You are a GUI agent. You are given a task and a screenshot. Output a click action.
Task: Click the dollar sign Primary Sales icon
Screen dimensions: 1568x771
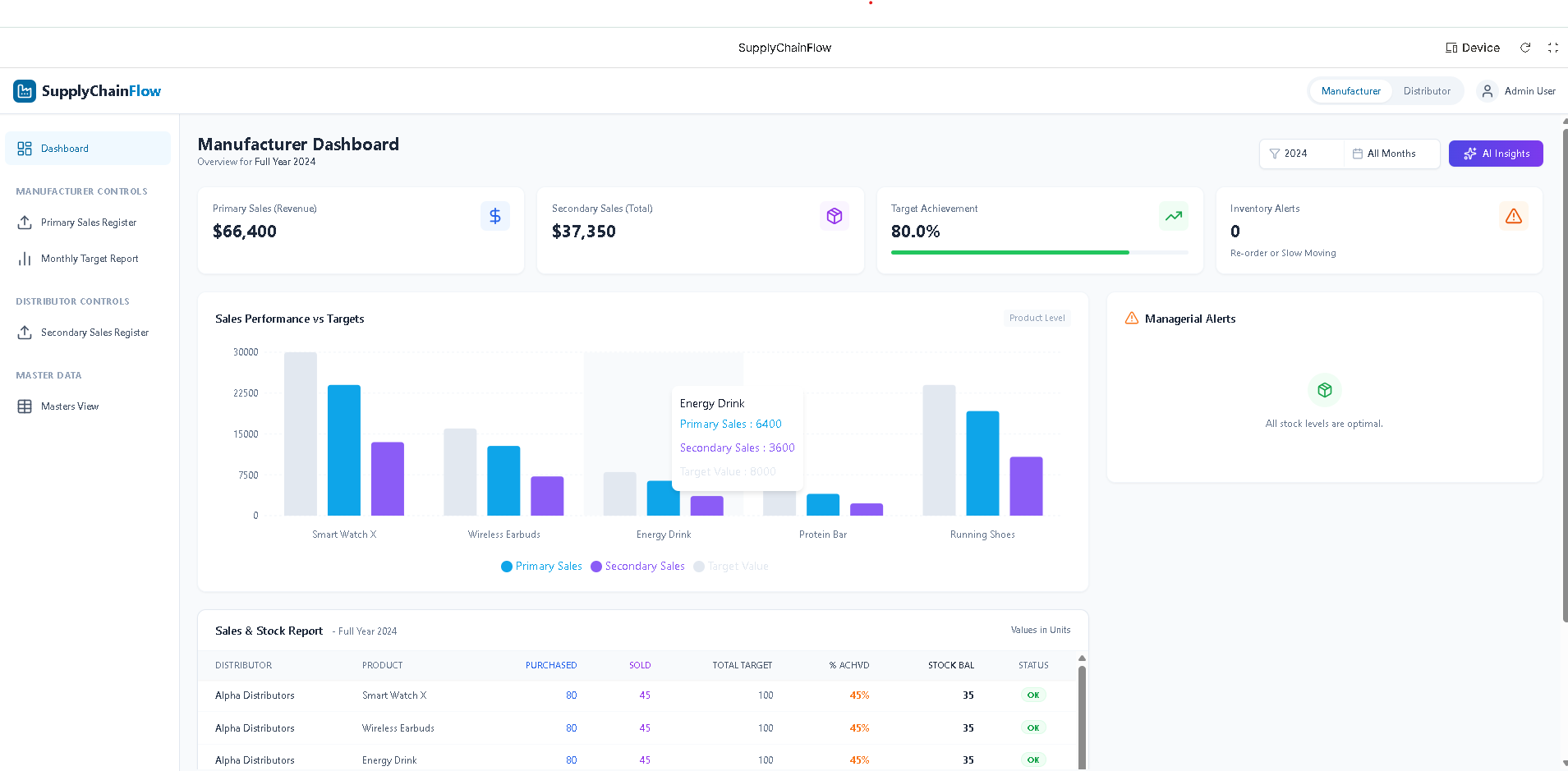(x=495, y=216)
